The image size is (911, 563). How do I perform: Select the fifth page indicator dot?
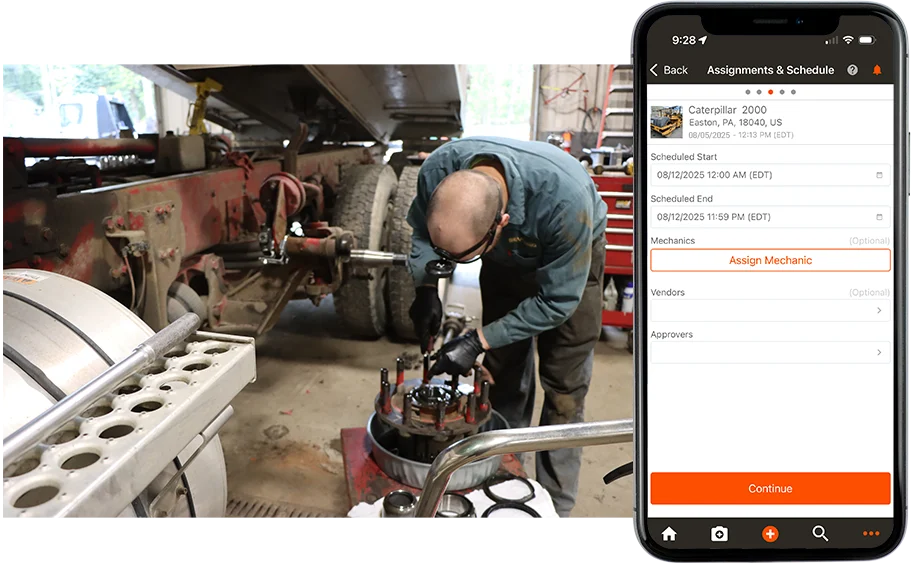click(793, 92)
